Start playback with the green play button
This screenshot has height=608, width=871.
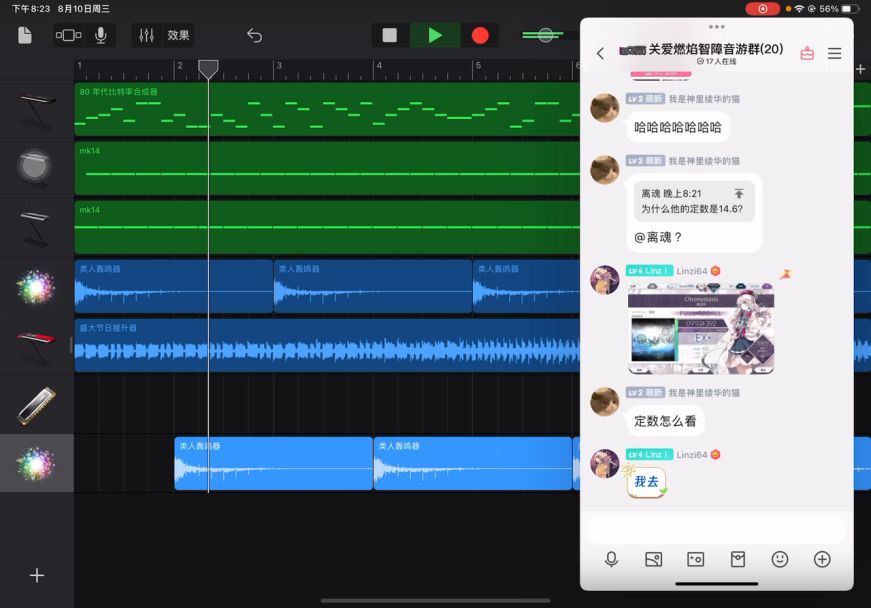coord(435,35)
